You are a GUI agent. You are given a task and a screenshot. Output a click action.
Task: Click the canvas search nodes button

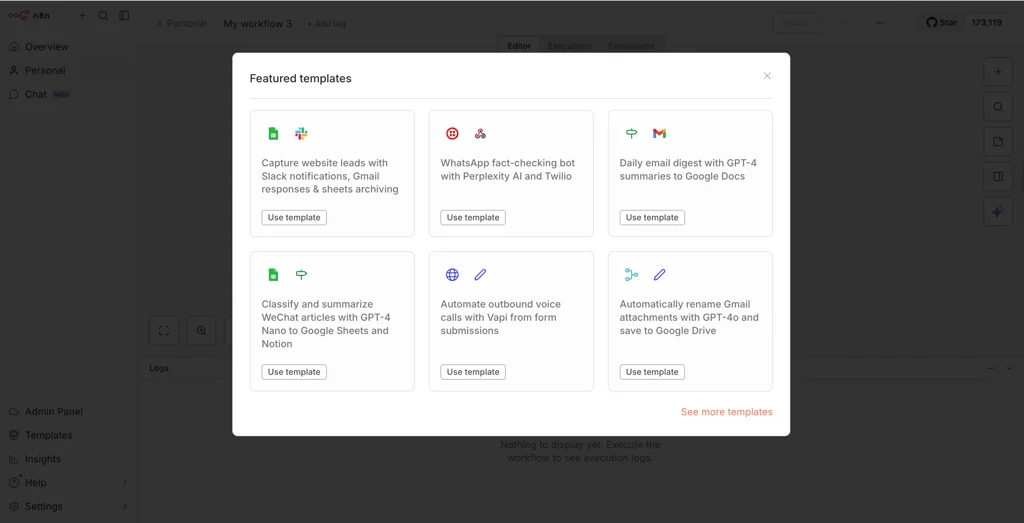pos(998,107)
